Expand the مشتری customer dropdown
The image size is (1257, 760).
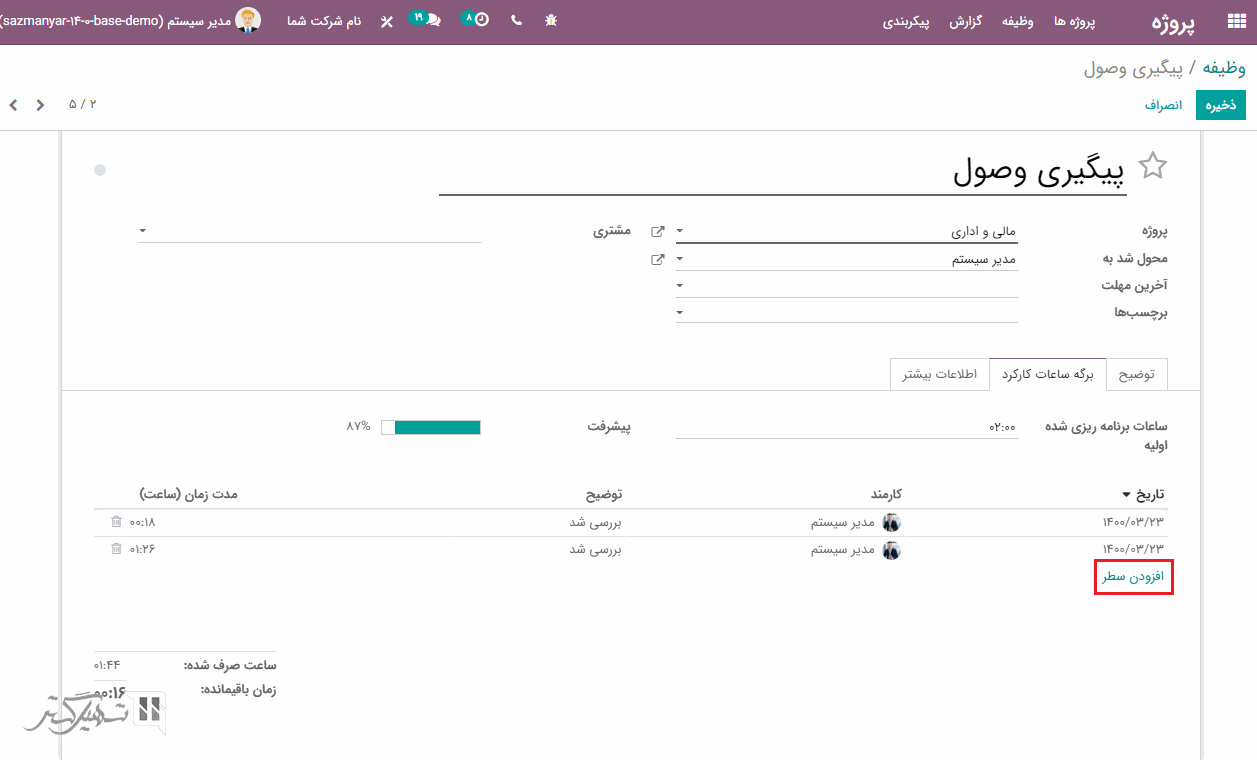coord(143,231)
